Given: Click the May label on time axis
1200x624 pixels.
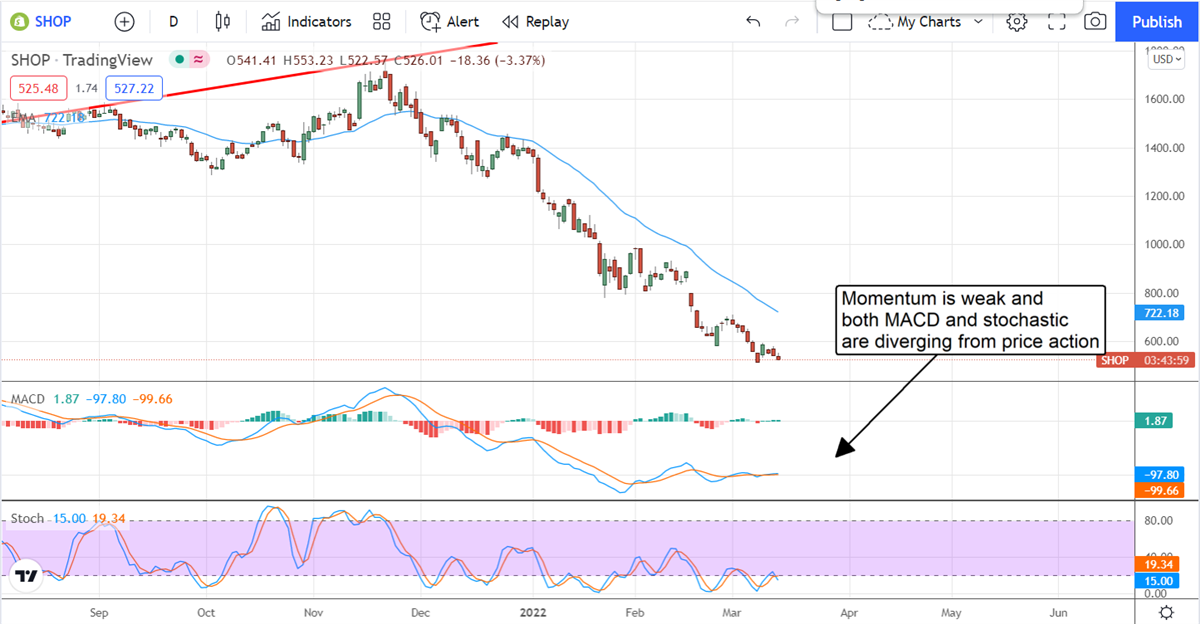Looking at the screenshot, I should click(x=951, y=612).
